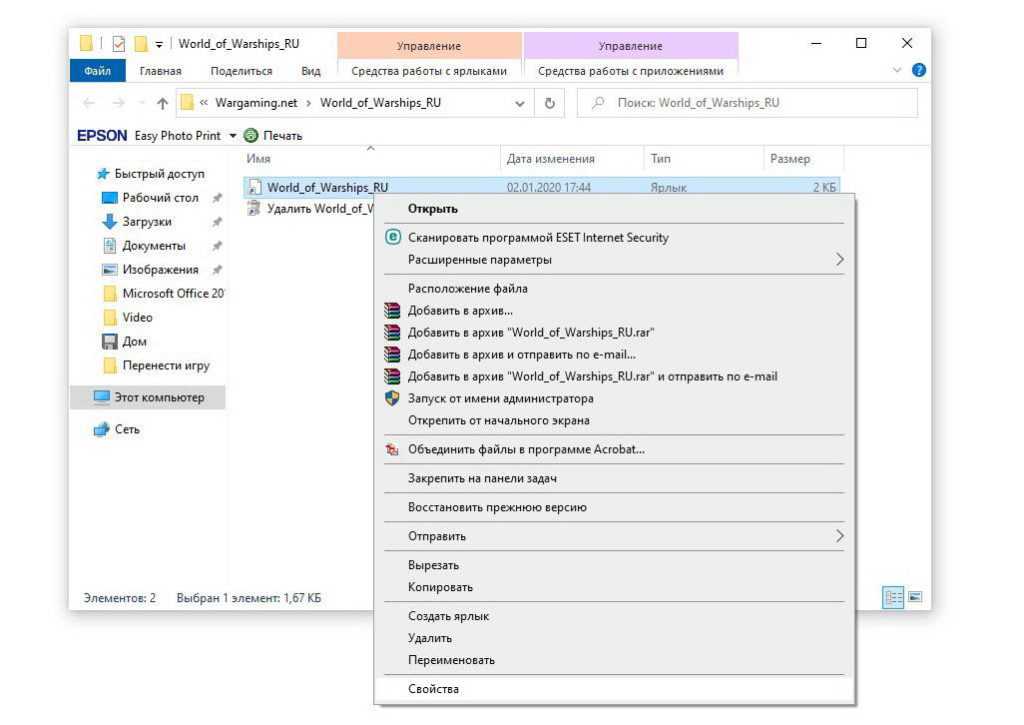Open the quick access toolbar customize dropdown

coord(159,44)
